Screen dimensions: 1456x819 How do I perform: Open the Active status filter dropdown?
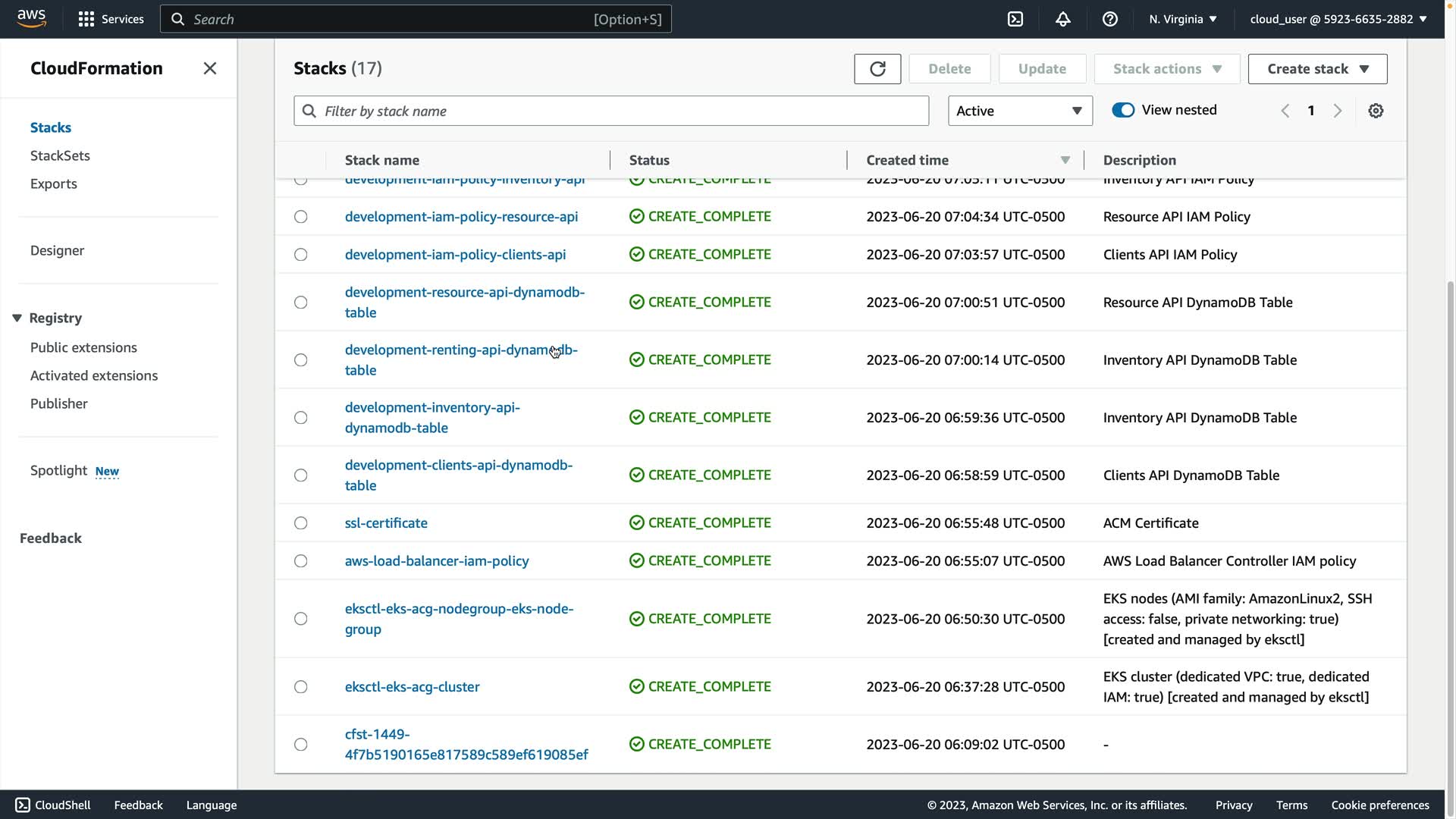pyautogui.click(x=1019, y=111)
